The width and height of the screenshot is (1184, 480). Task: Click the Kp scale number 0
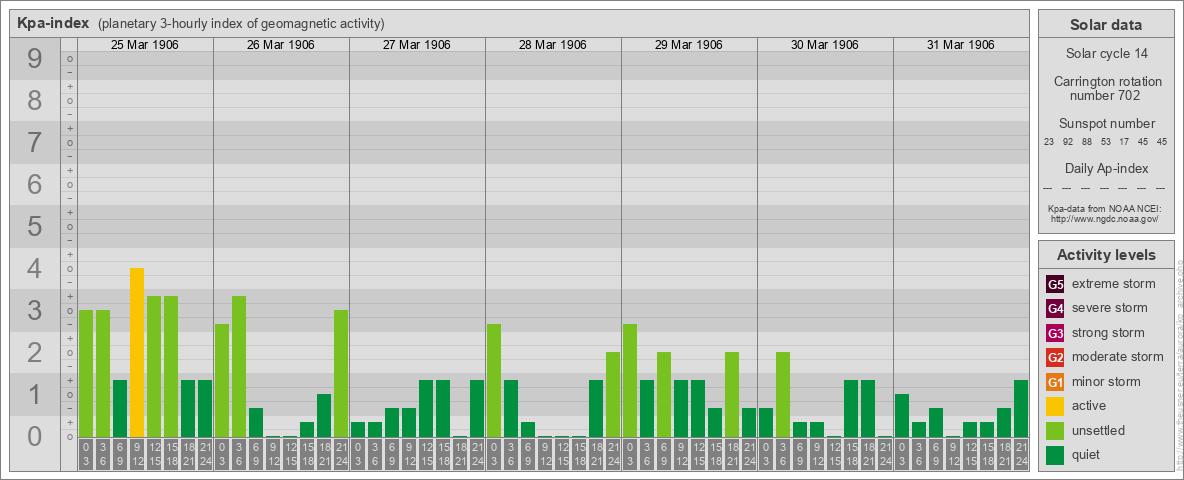(x=35, y=436)
